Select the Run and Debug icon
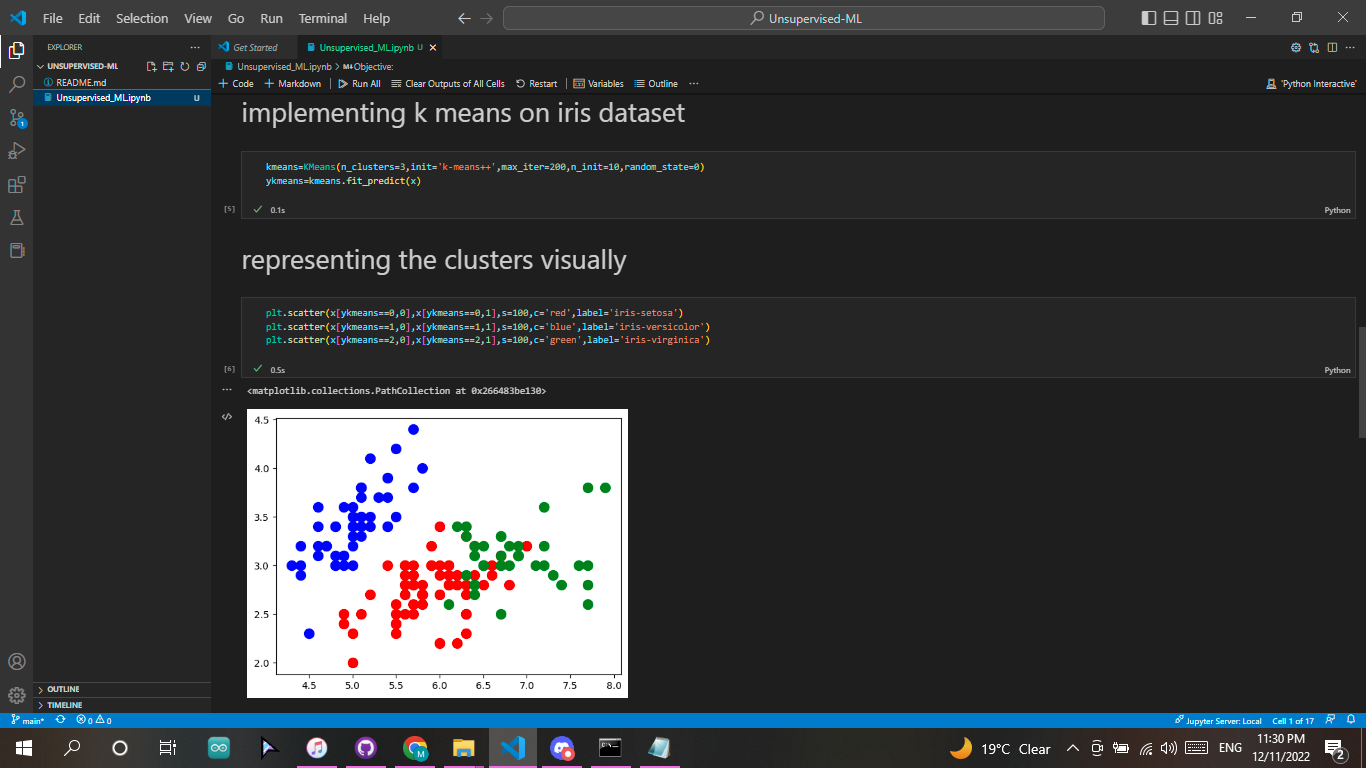The width and height of the screenshot is (1366, 768). coord(15,150)
